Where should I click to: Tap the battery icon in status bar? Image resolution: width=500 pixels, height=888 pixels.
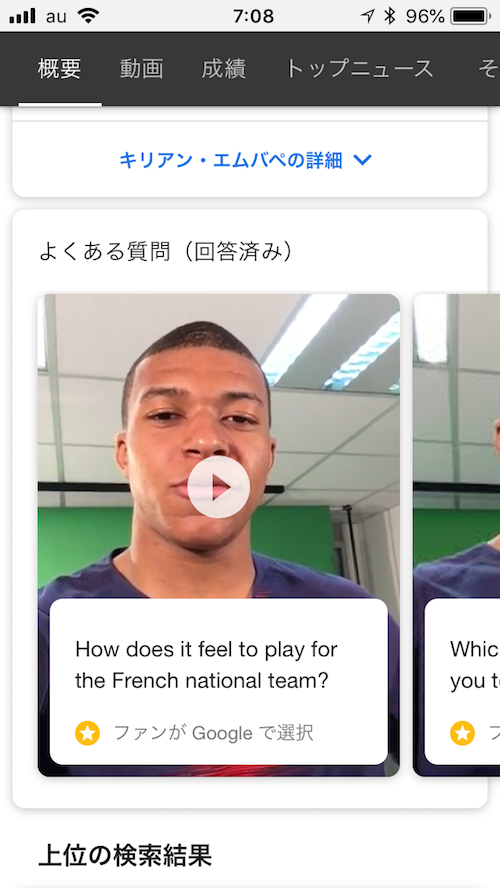coord(471,16)
